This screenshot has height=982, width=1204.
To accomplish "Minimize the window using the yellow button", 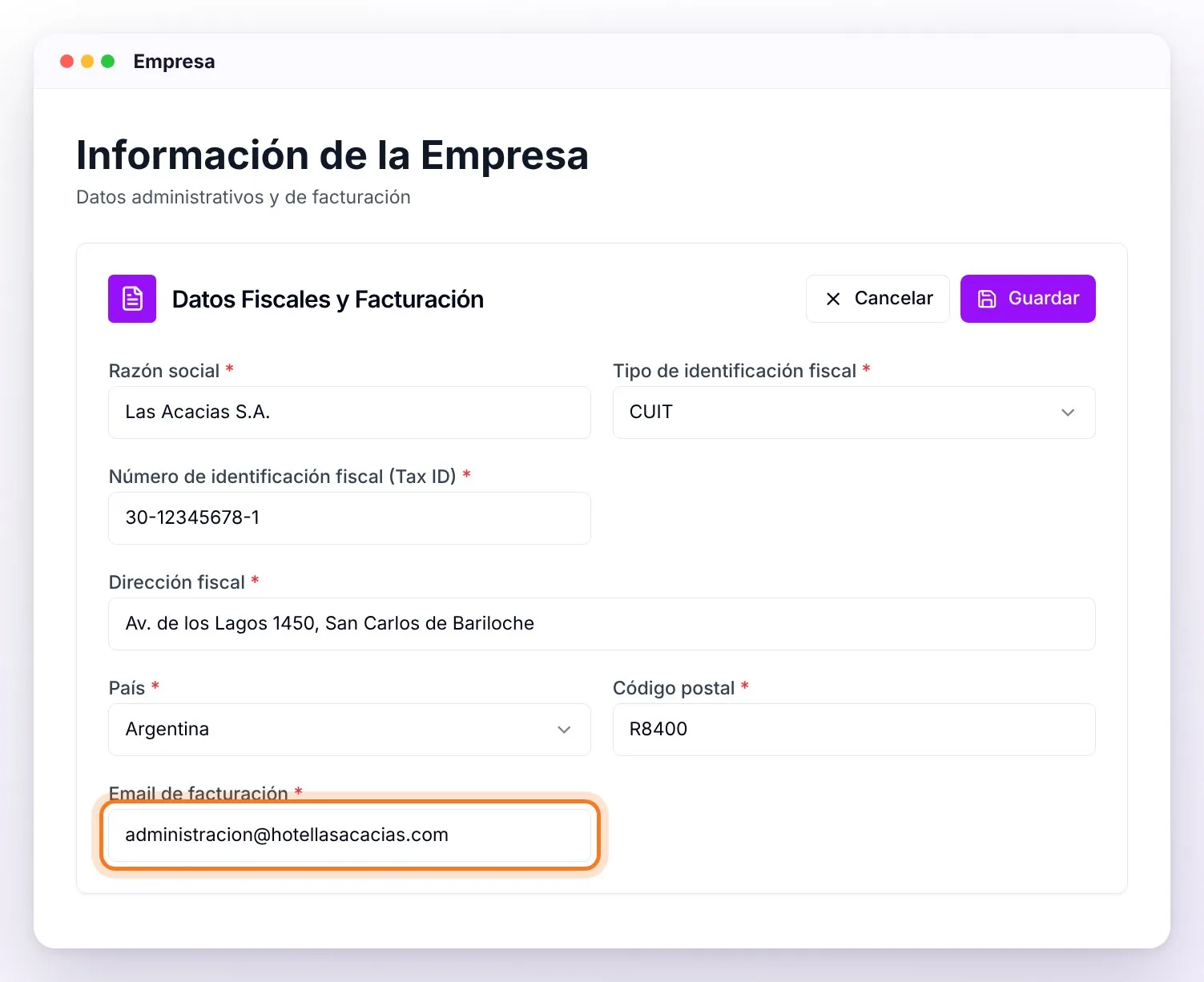I will pyautogui.click(x=87, y=62).
